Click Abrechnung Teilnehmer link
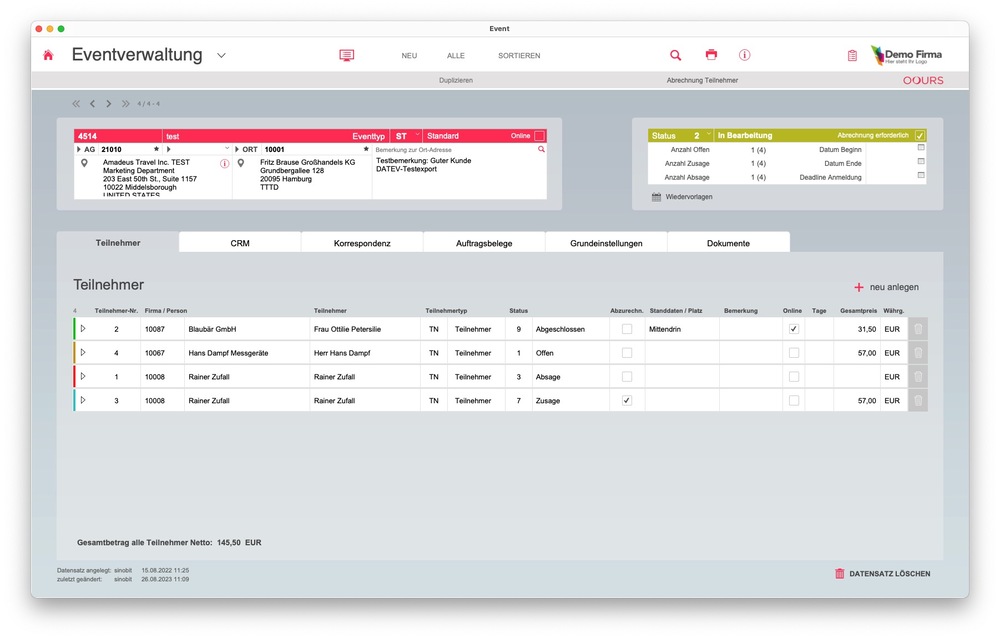1000x639 pixels. click(701, 80)
